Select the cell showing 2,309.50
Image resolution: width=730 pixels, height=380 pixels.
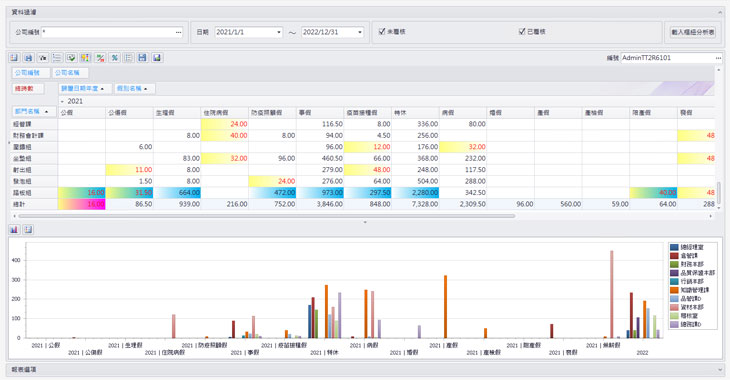pos(463,204)
